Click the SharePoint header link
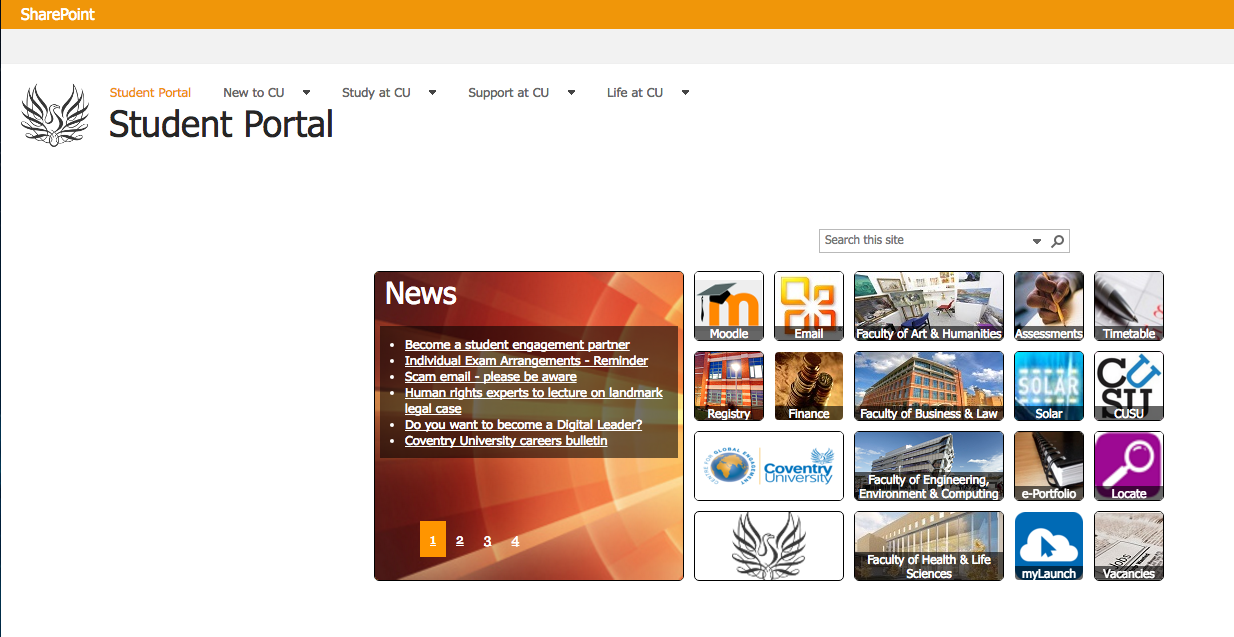The height and width of the screenshot is (637, 1234). coord(58,14)
